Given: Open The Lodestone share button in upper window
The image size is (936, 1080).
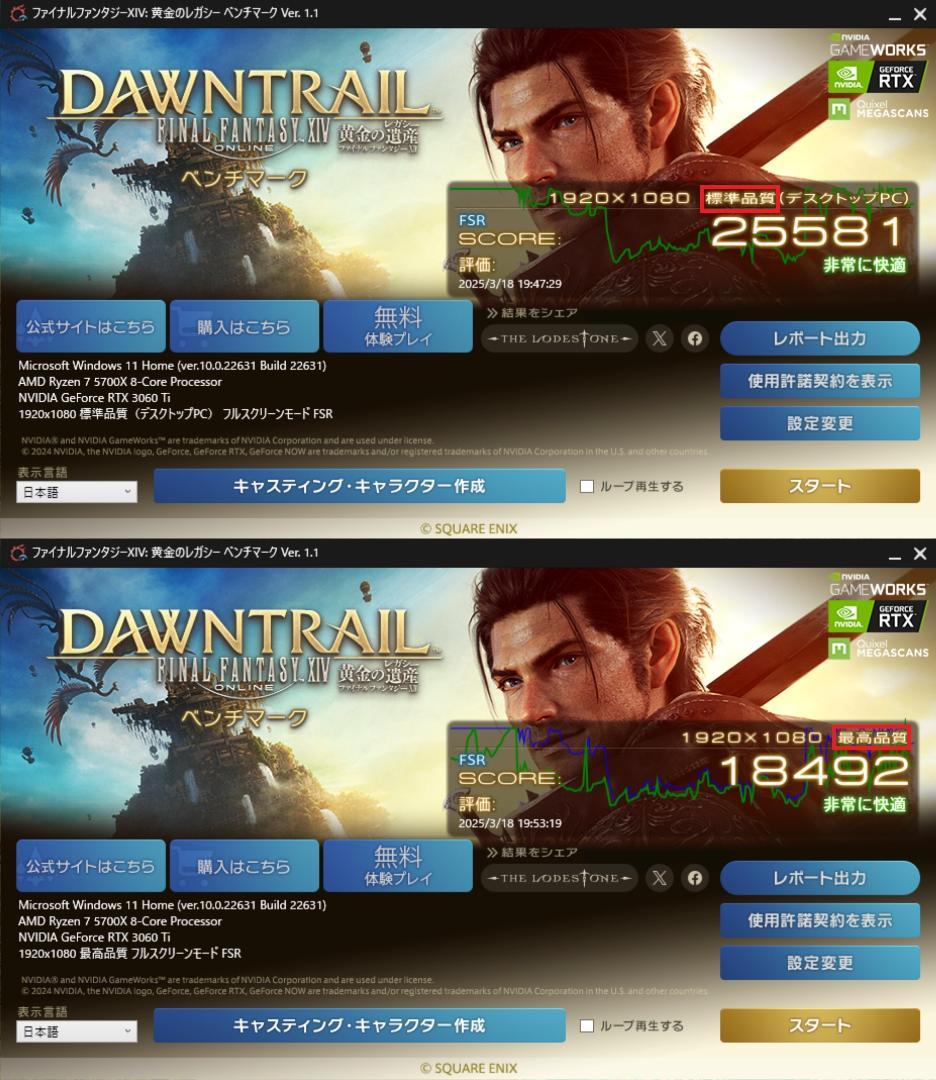Looking at the screenshot, I should pos(559,338).
